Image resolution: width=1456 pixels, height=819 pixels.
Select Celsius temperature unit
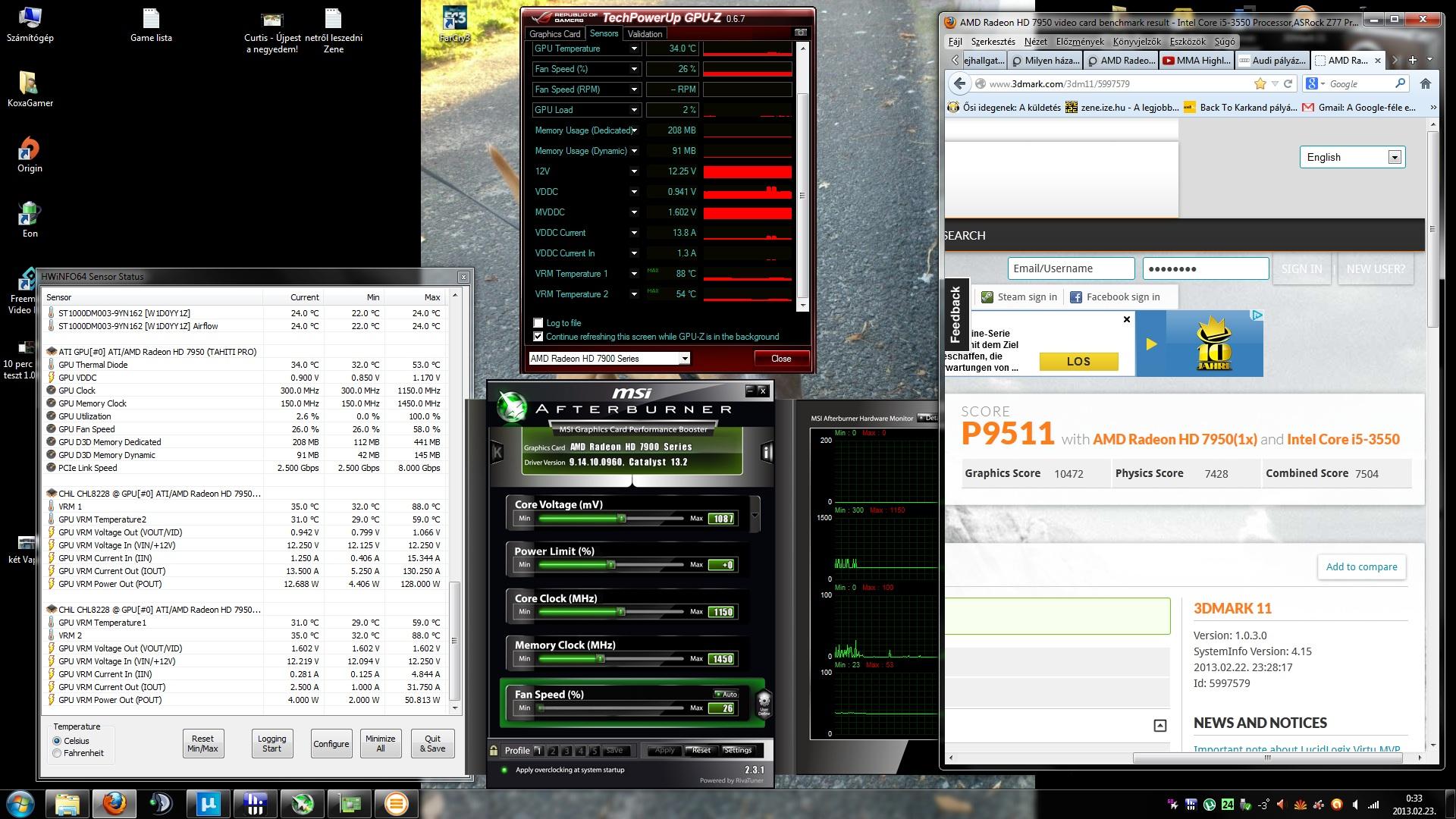[57, 741]
